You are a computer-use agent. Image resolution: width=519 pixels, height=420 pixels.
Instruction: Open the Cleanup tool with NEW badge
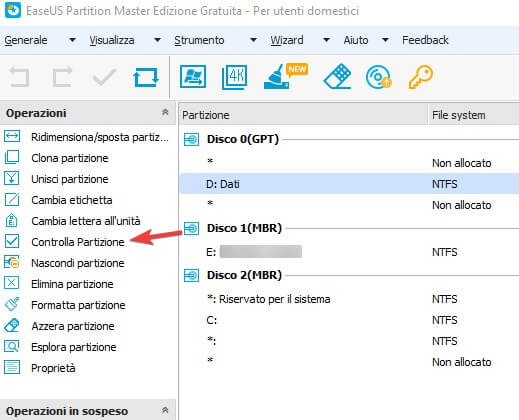286,76
